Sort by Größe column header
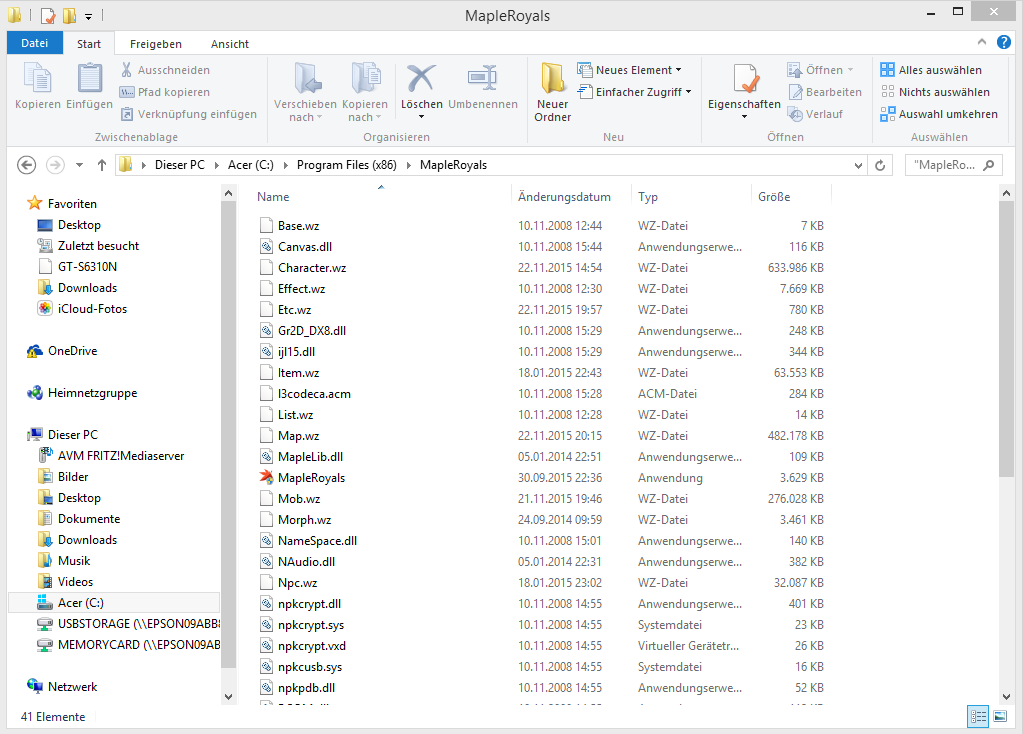 point(774,197)
